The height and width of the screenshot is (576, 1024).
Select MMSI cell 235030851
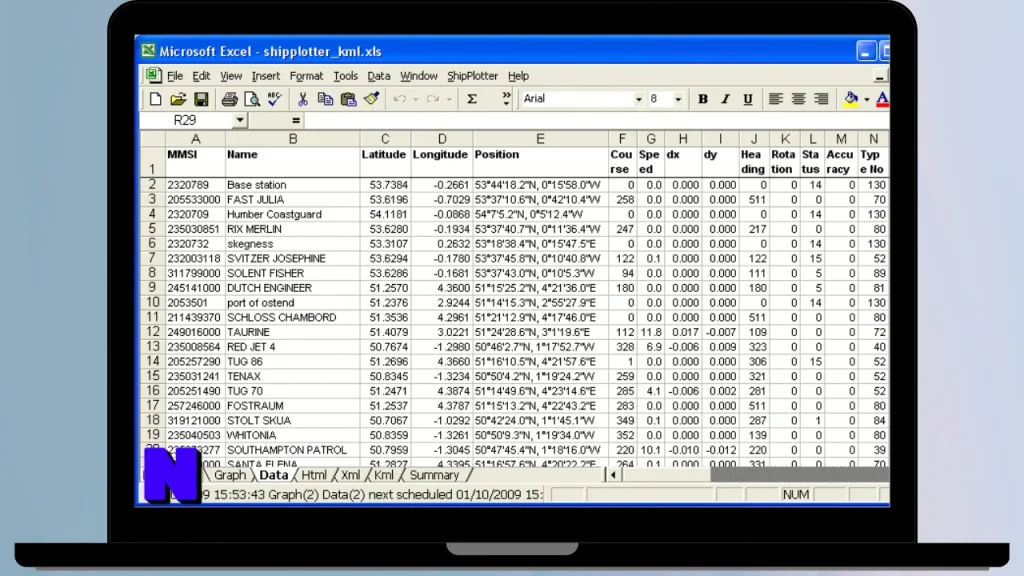point(195,229)
